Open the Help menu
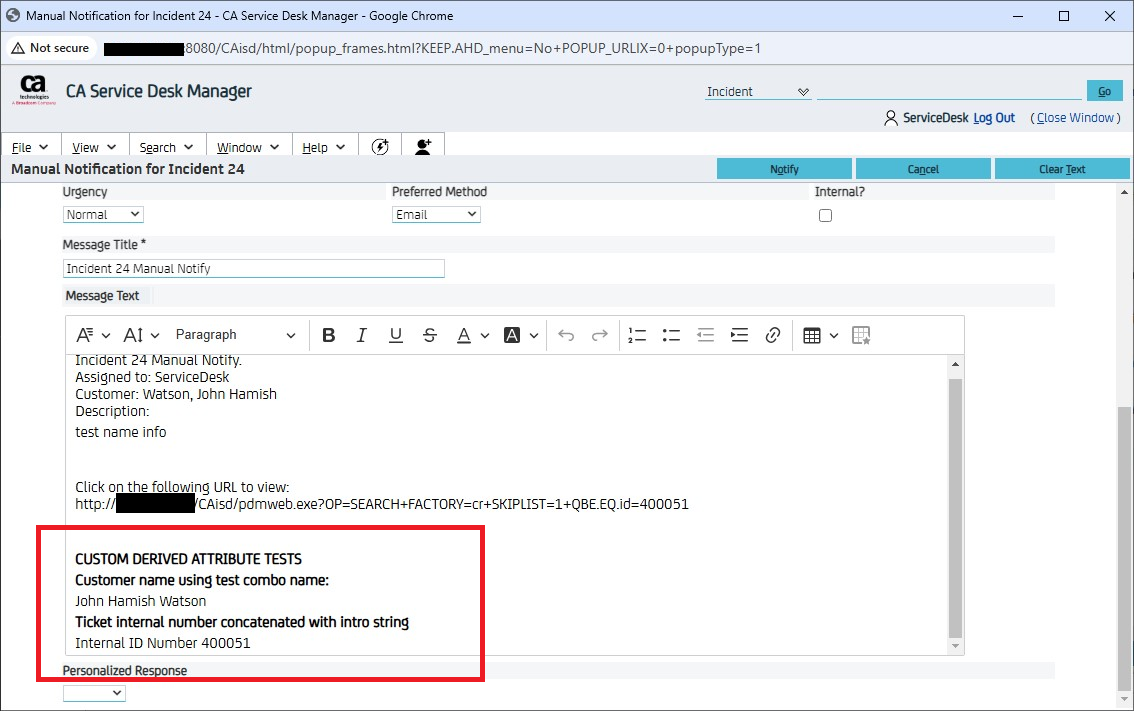This screenshot has width=1134, height=711. click(324, 148)
